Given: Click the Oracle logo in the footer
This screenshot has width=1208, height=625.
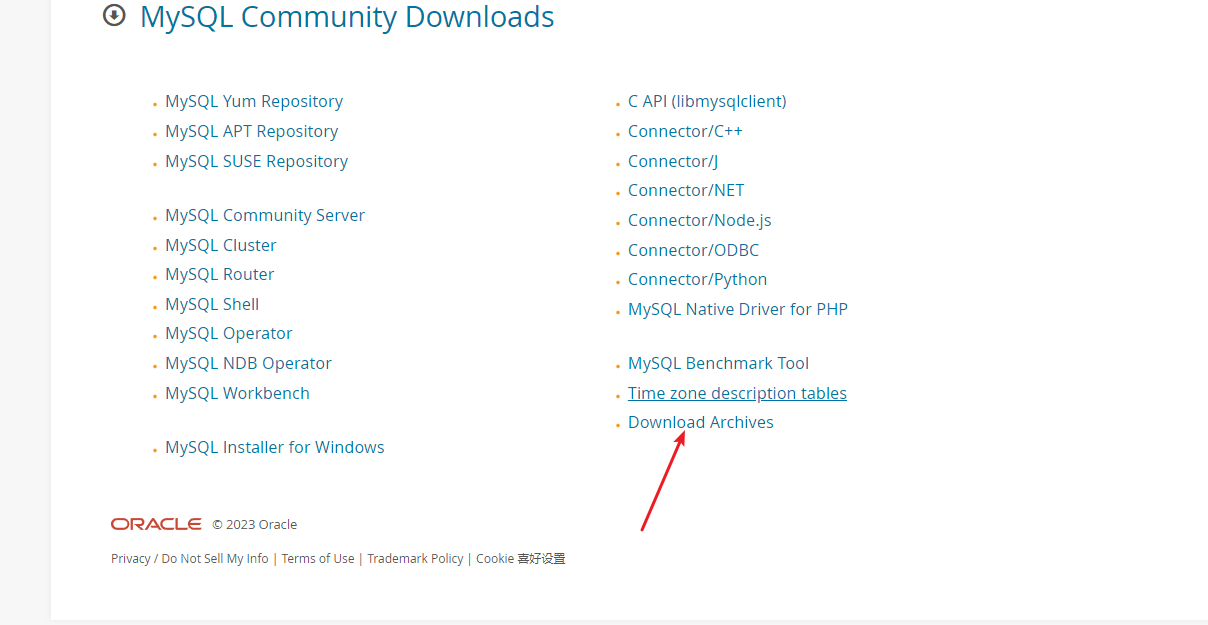Looking at the screenshot, I should [x=156, y=524].
